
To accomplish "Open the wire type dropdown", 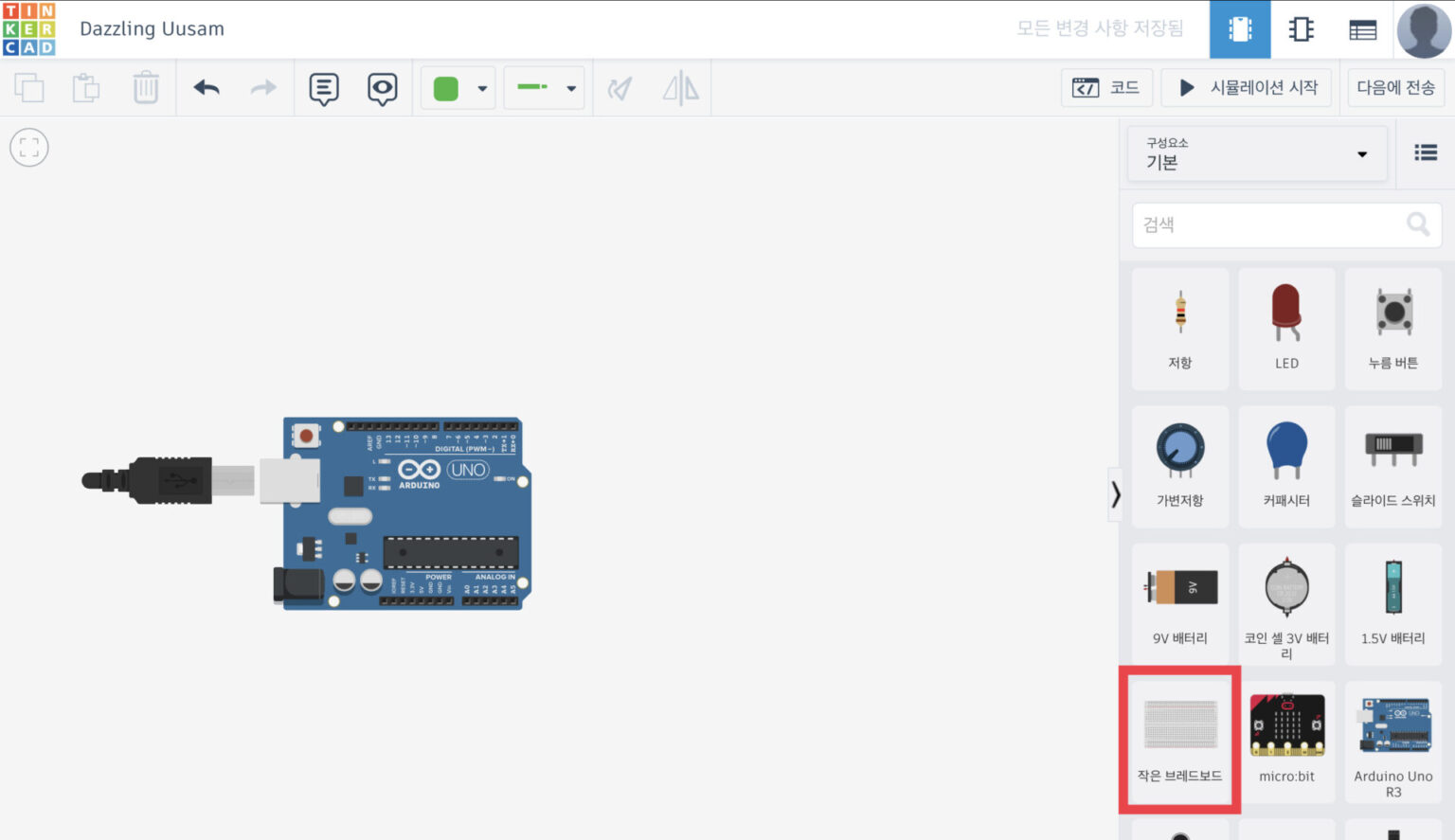I will click(x=545, y=88).
